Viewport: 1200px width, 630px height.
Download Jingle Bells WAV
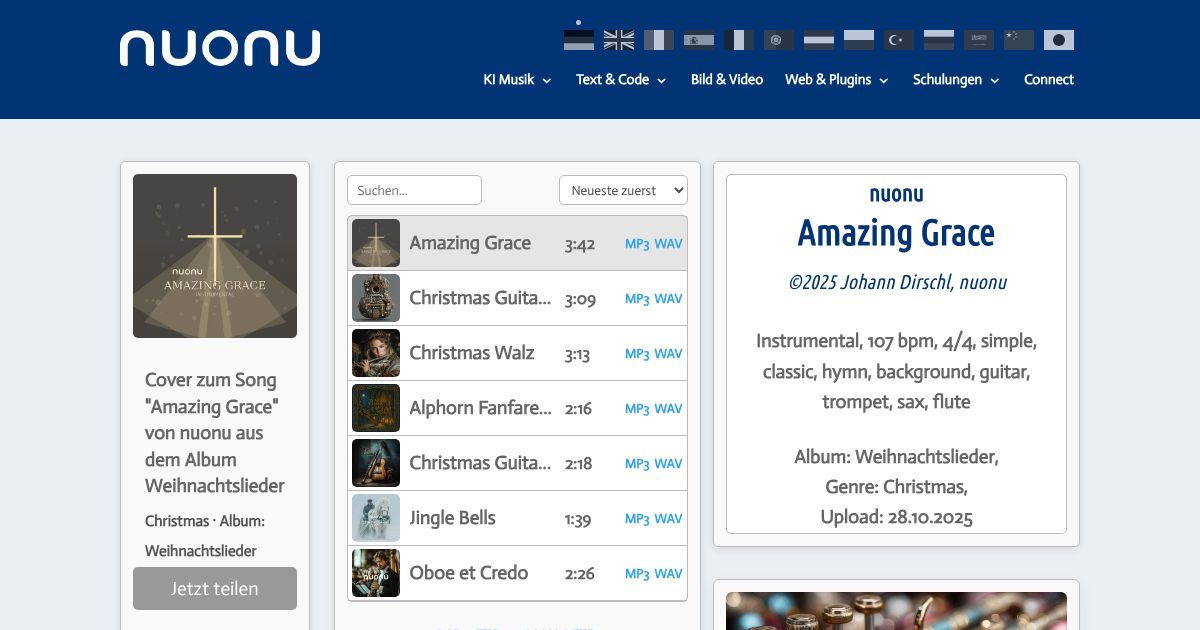[x=668, y=519]
